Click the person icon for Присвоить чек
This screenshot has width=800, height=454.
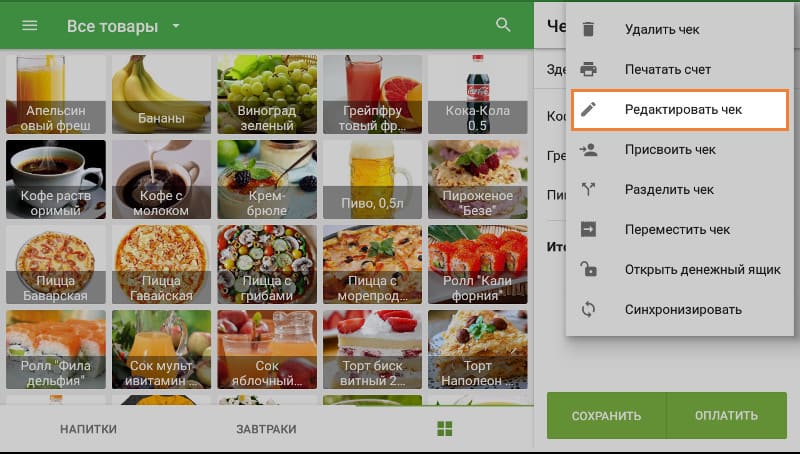589,150
